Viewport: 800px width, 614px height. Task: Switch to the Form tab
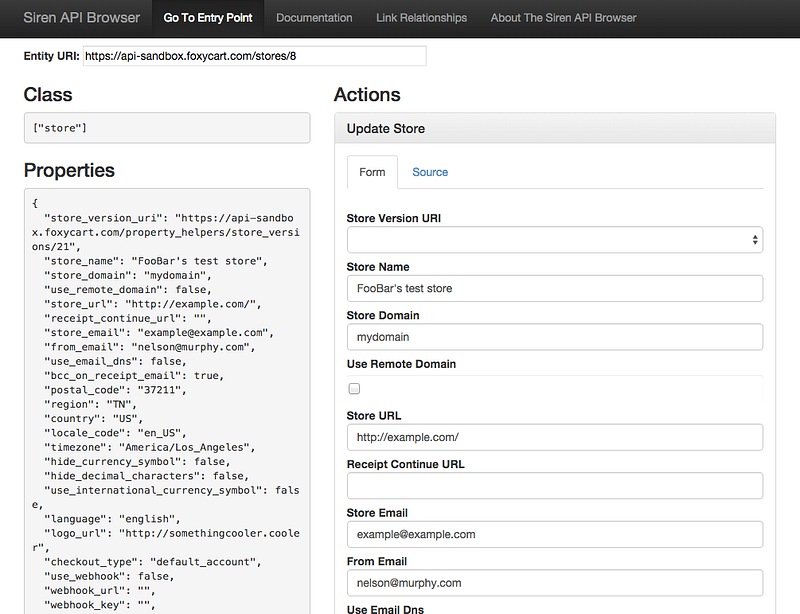pos(372,173)
